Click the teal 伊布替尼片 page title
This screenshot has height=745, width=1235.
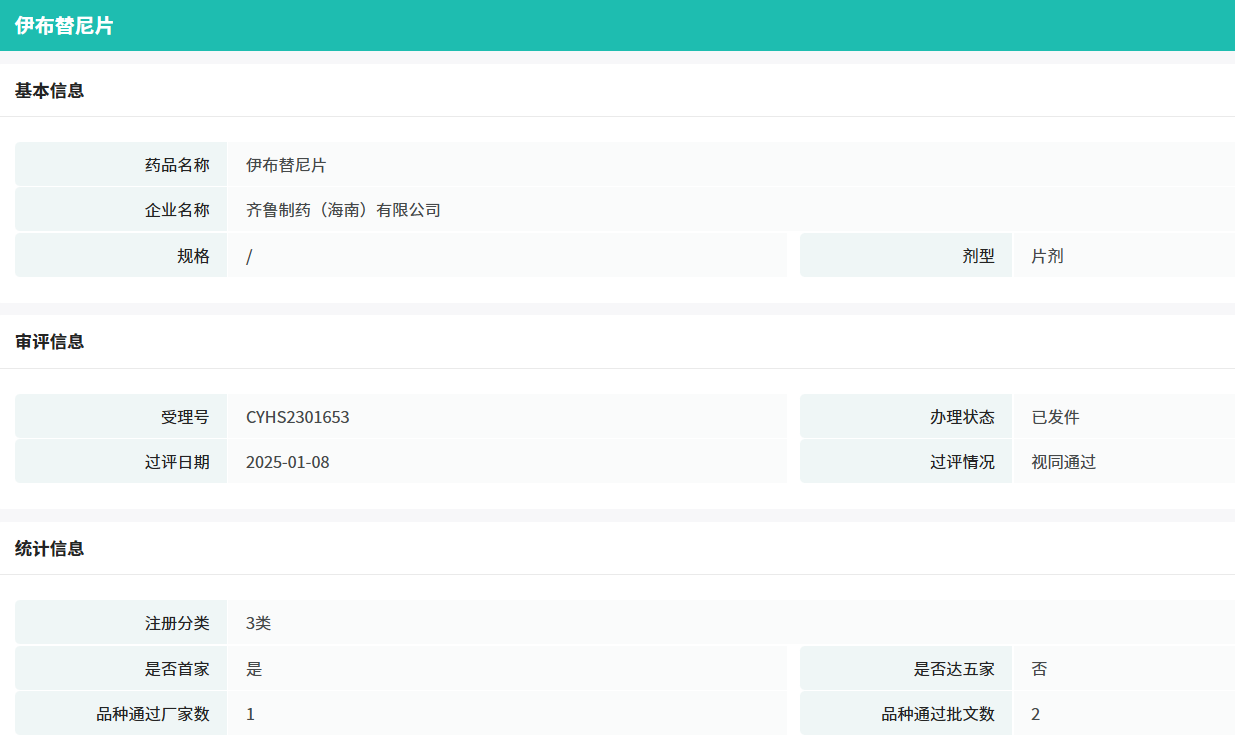(64, 26)
